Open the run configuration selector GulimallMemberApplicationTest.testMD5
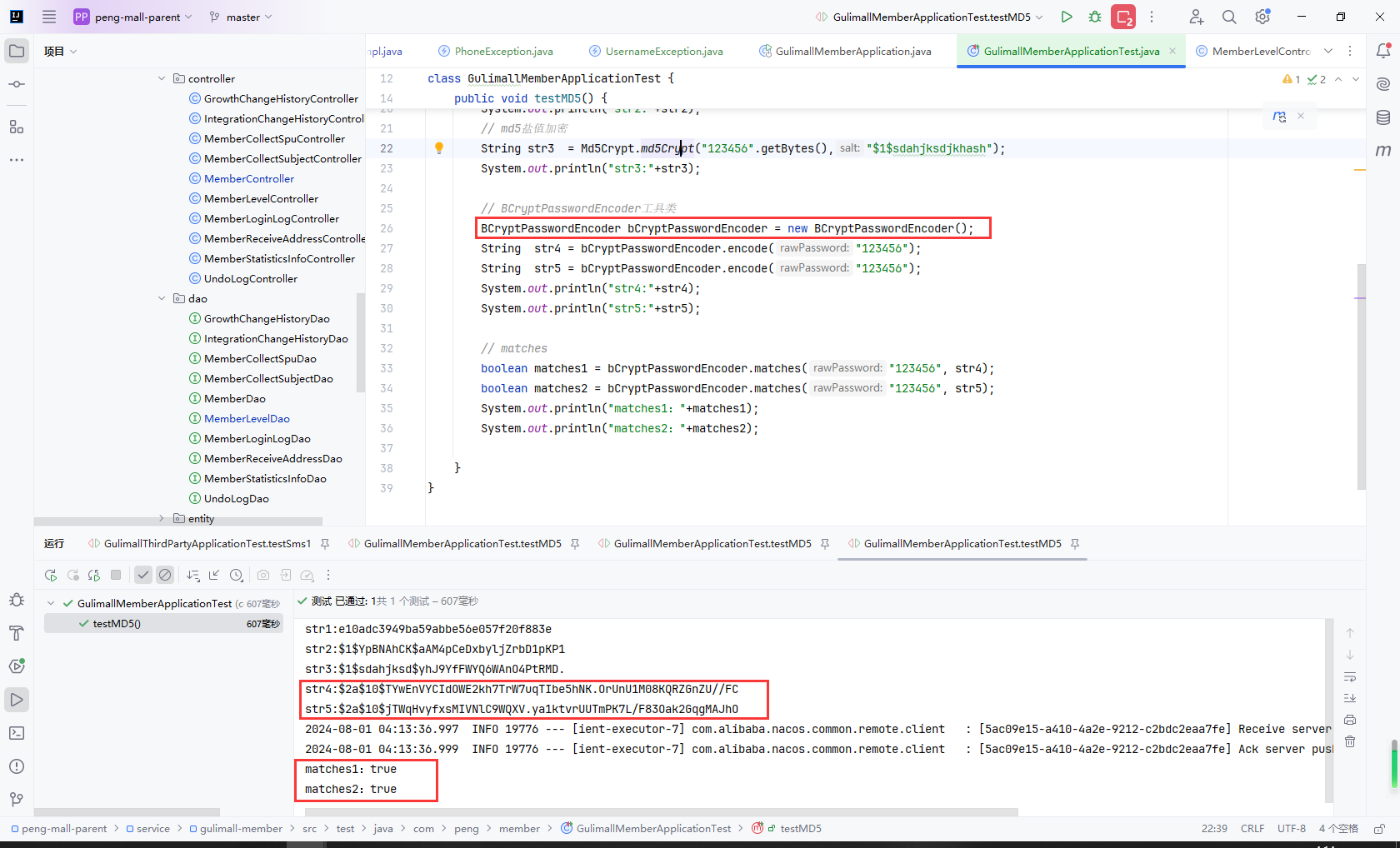The height and width of the screenshot is (848, 1400). [929, 17]
